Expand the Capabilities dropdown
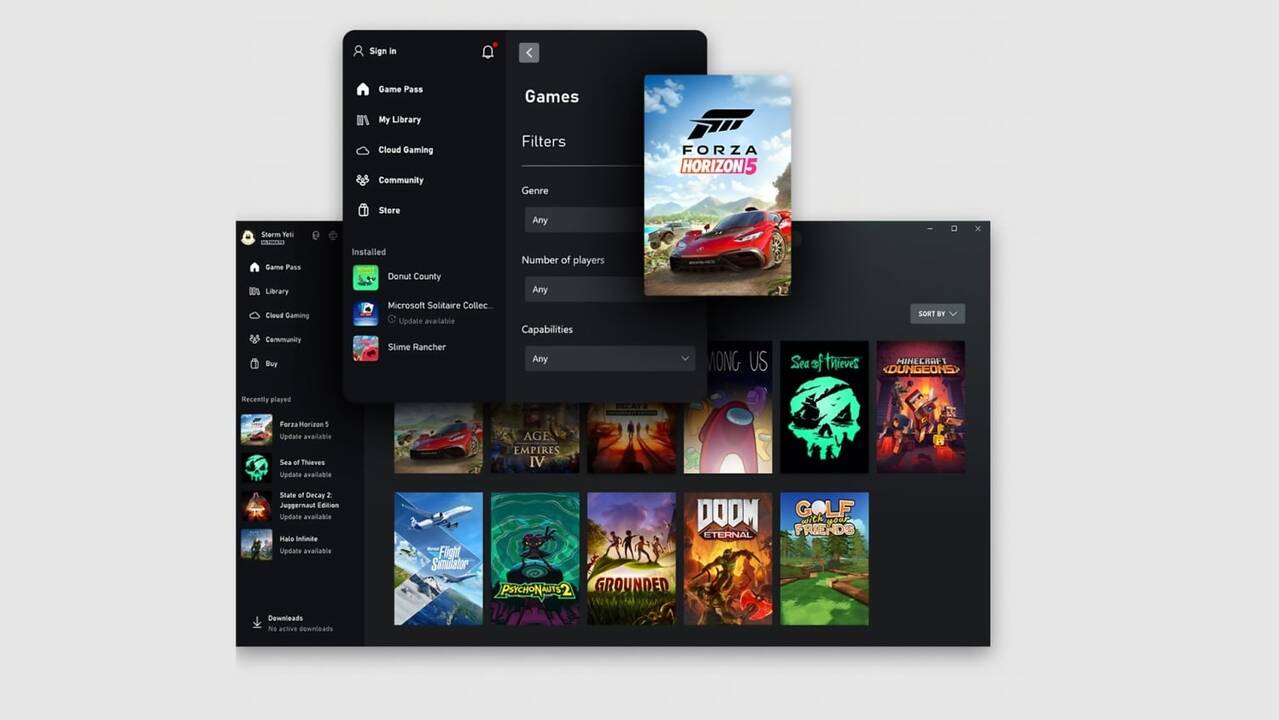1279x720 pixels. point(609,359)
